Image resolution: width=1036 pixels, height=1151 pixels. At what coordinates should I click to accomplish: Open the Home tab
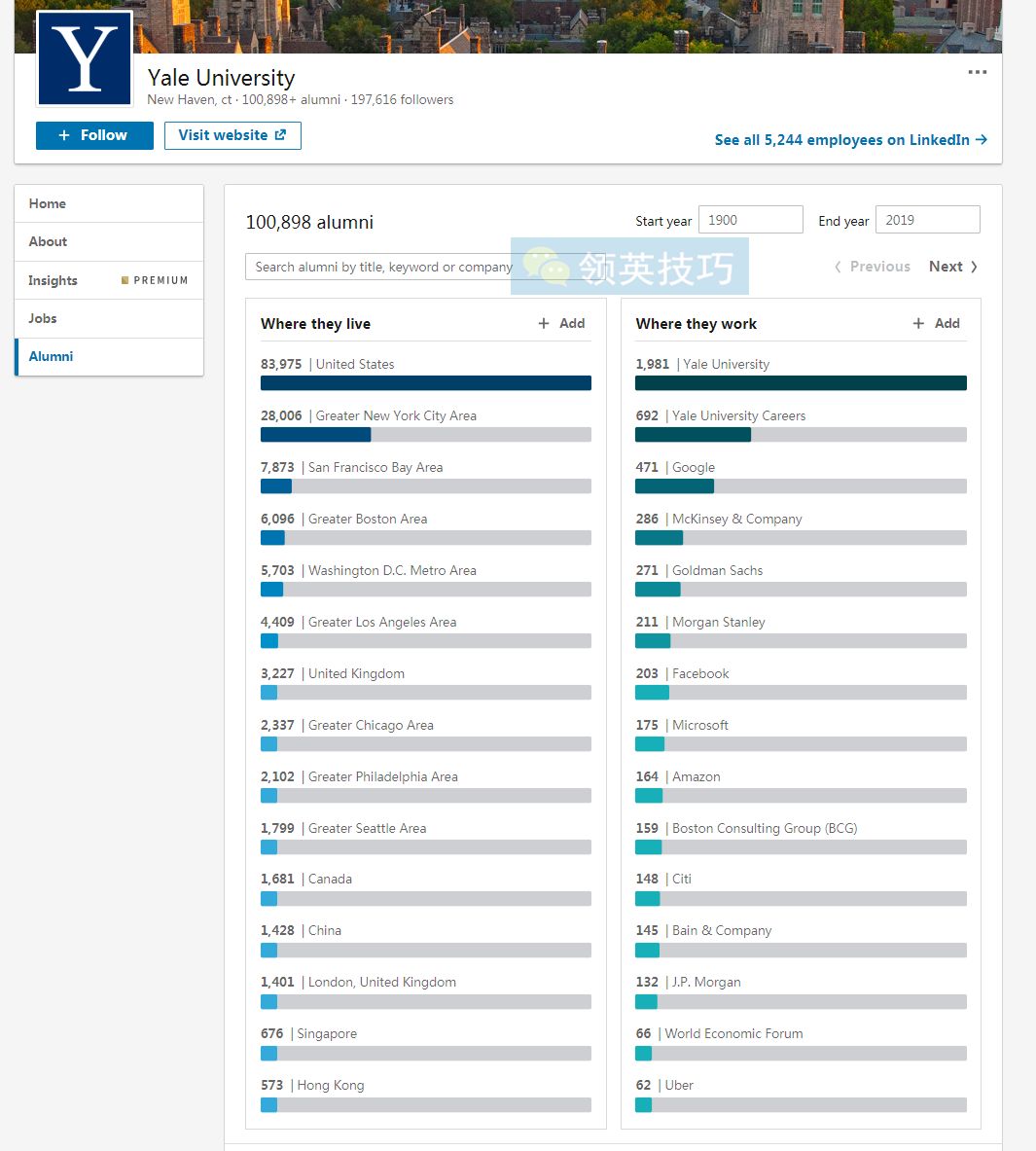pyautogui.click(x=109, y=203)
